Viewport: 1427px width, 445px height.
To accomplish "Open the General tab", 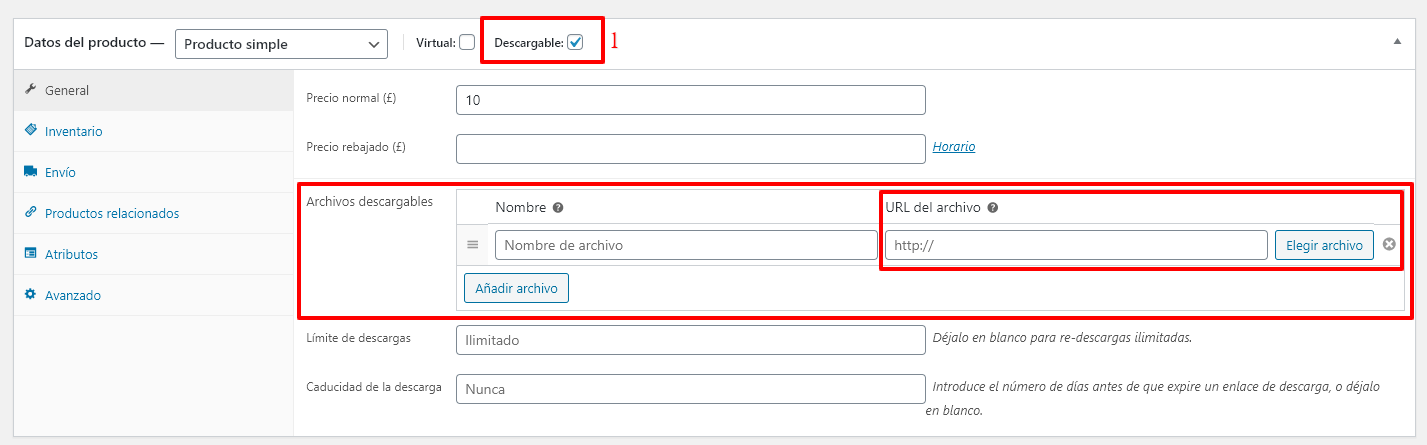I will (153, 90).
